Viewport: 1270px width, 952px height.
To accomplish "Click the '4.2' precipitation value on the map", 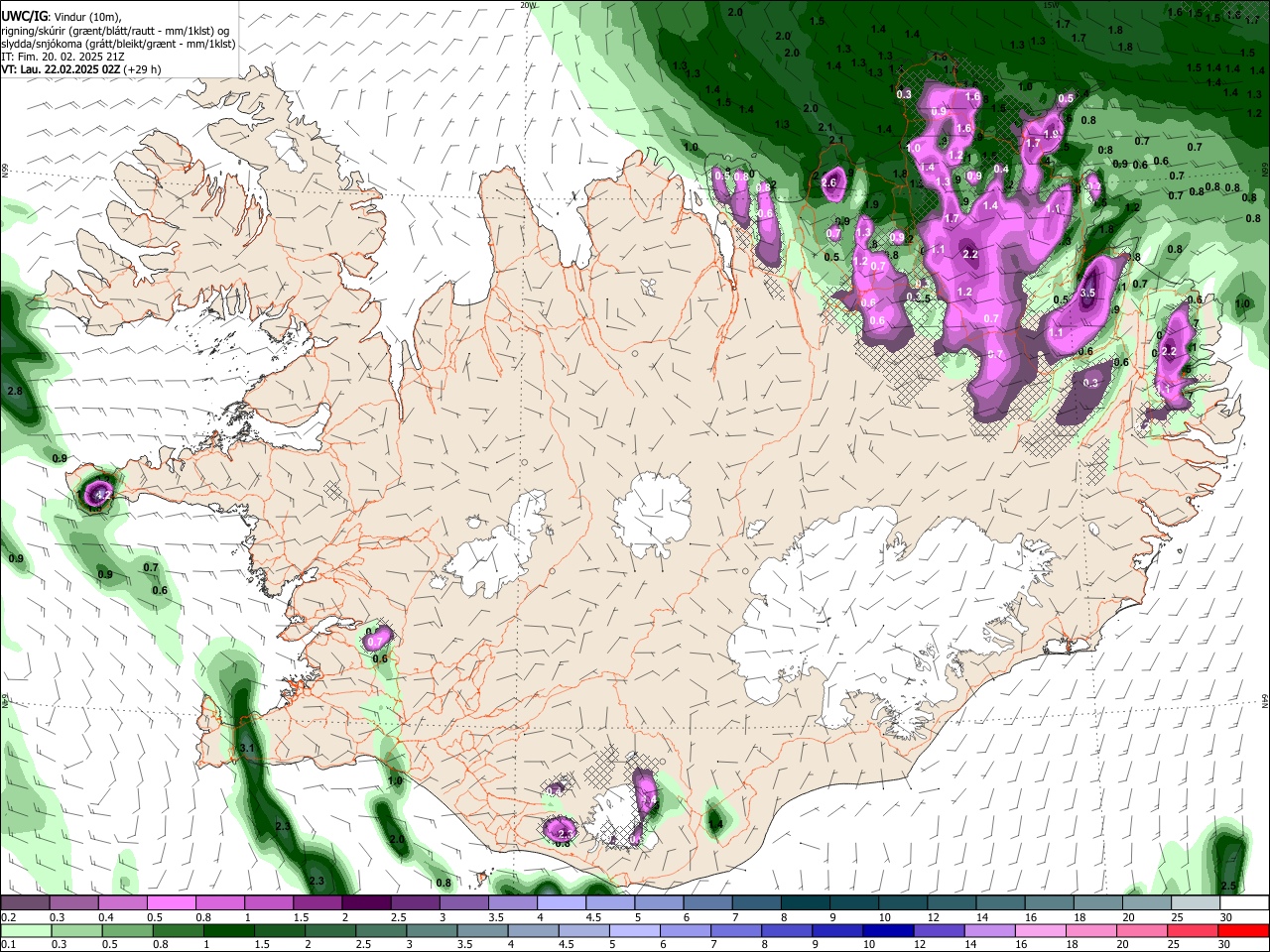I will [103, 493].
